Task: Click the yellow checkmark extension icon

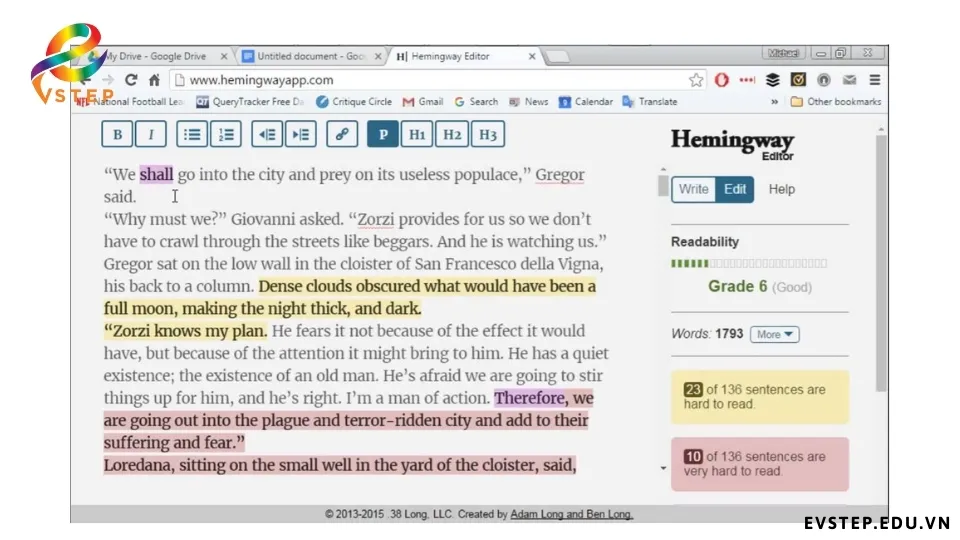Action: (798, 80)
